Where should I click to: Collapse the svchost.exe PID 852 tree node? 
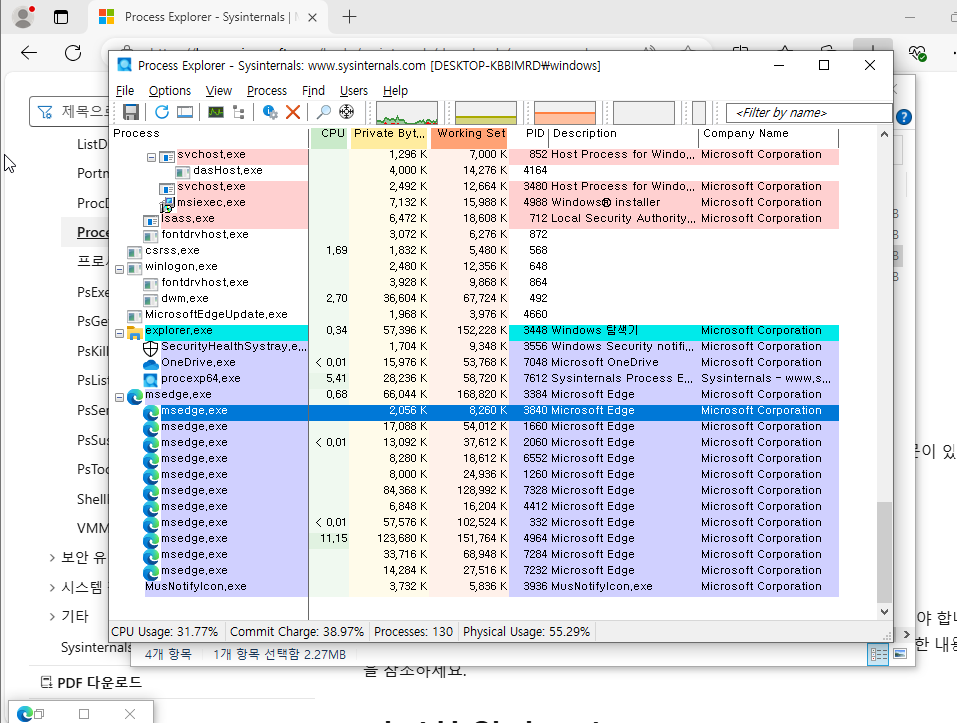coord(151,157)
